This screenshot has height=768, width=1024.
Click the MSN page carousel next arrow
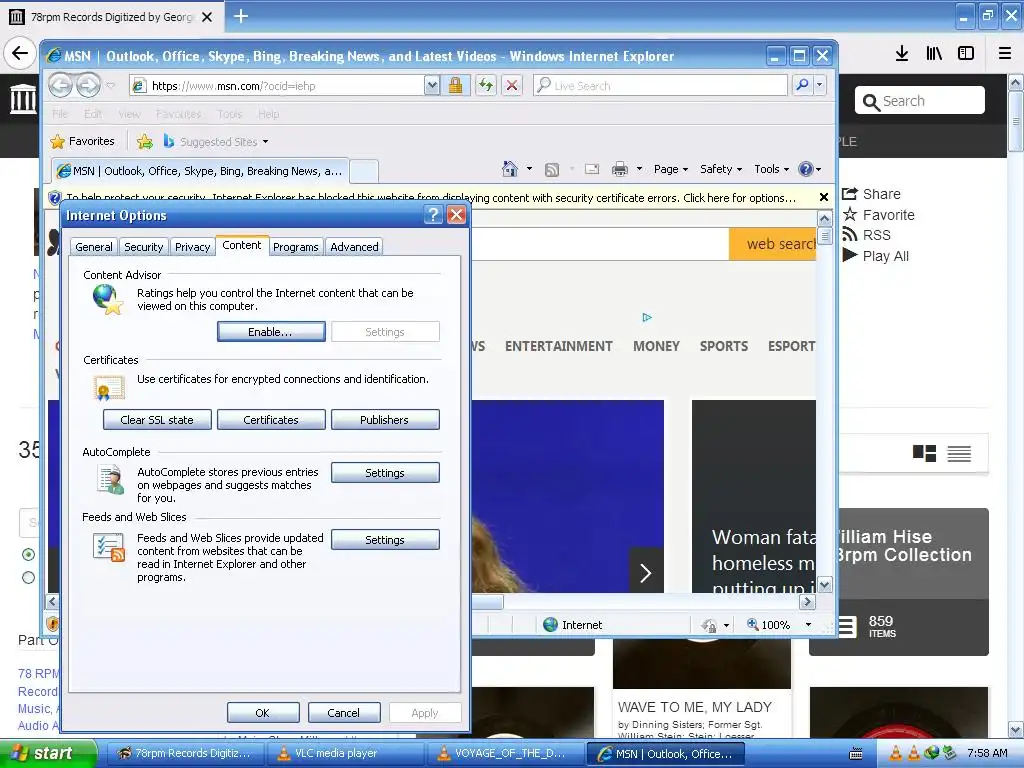646,573
